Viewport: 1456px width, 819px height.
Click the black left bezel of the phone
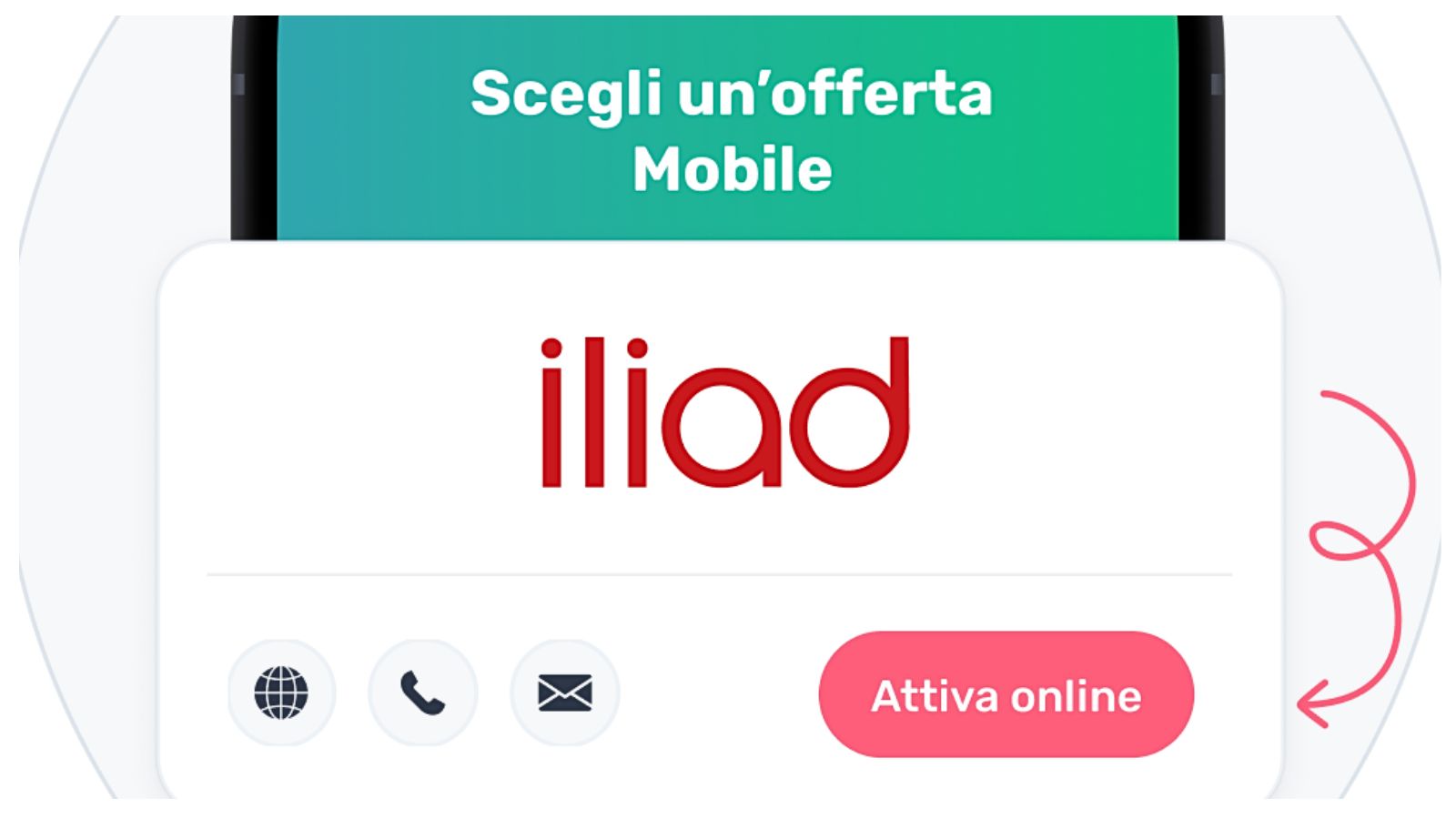[x=255, y=127]
